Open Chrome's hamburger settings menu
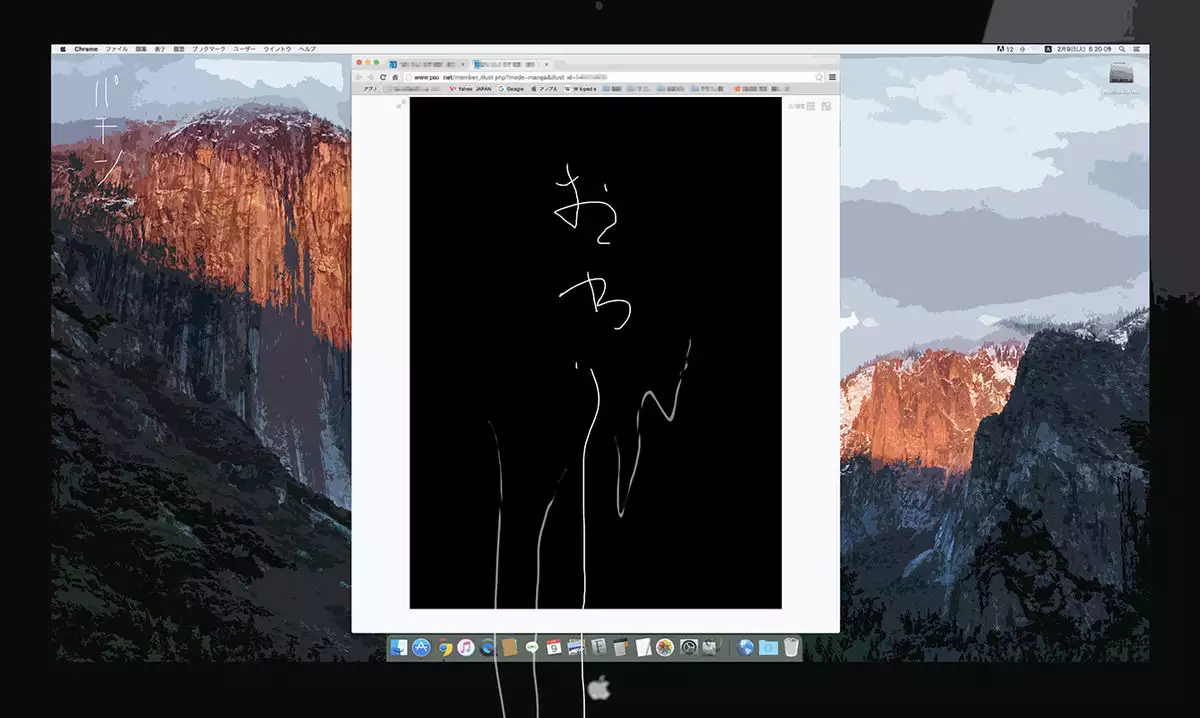Screen dimensions: 1200x718 point(831,77)
